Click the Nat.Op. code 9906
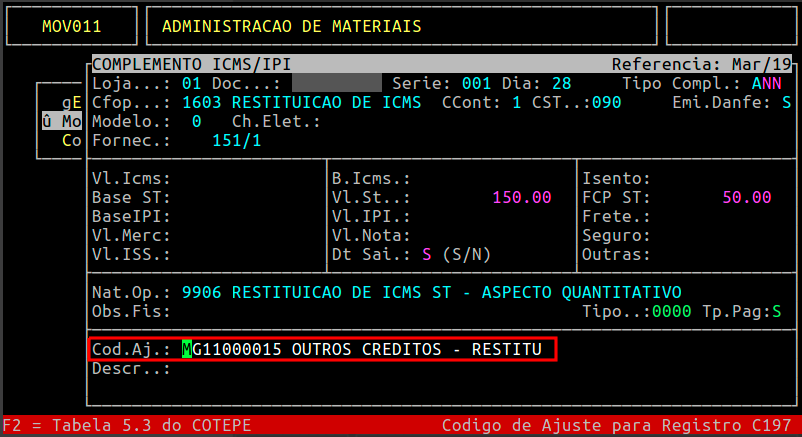This screenshot has width=802, height=437. click(202, 293)
